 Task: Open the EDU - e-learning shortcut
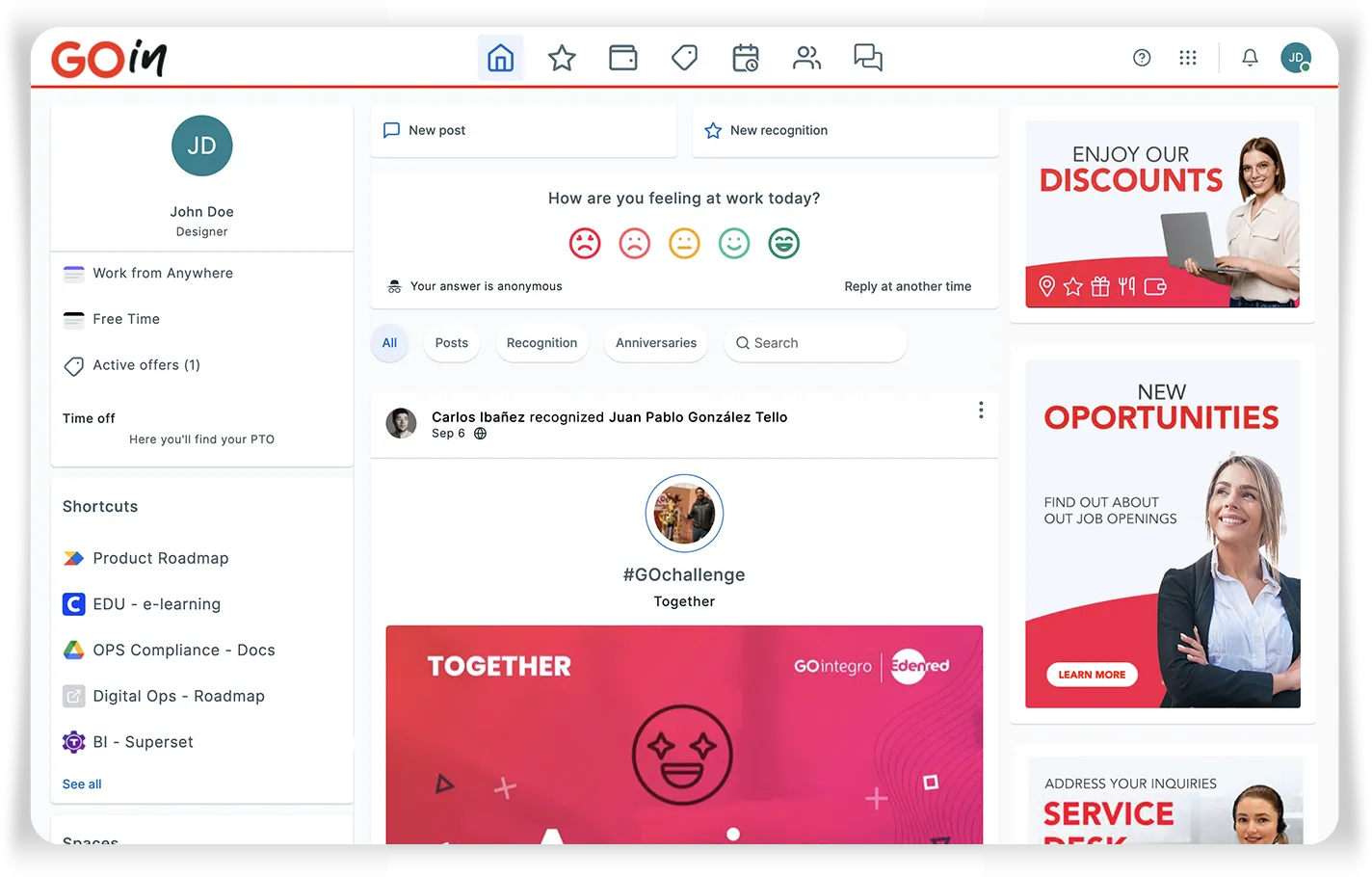(157, 604)
